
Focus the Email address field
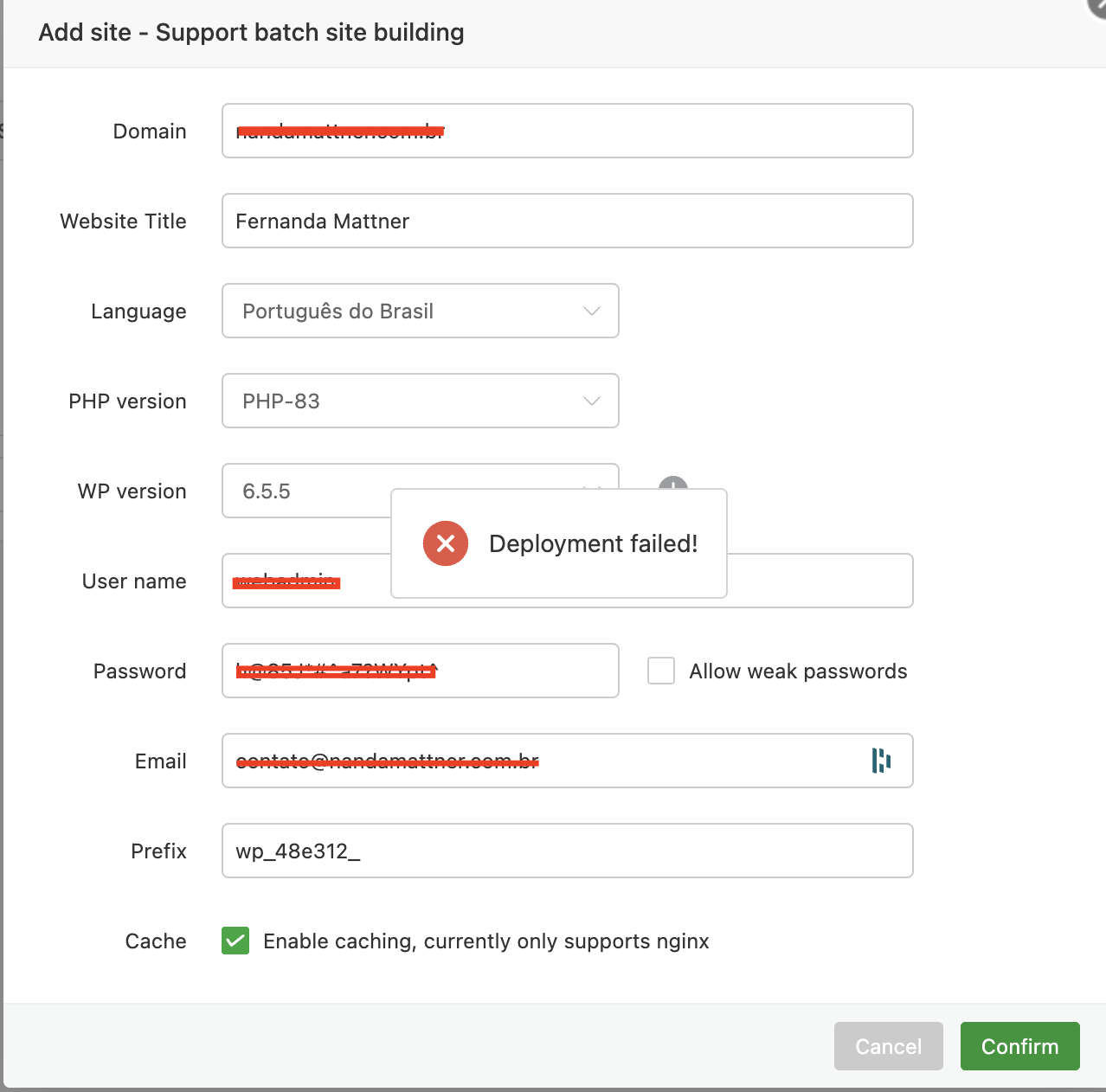(692, 761)
